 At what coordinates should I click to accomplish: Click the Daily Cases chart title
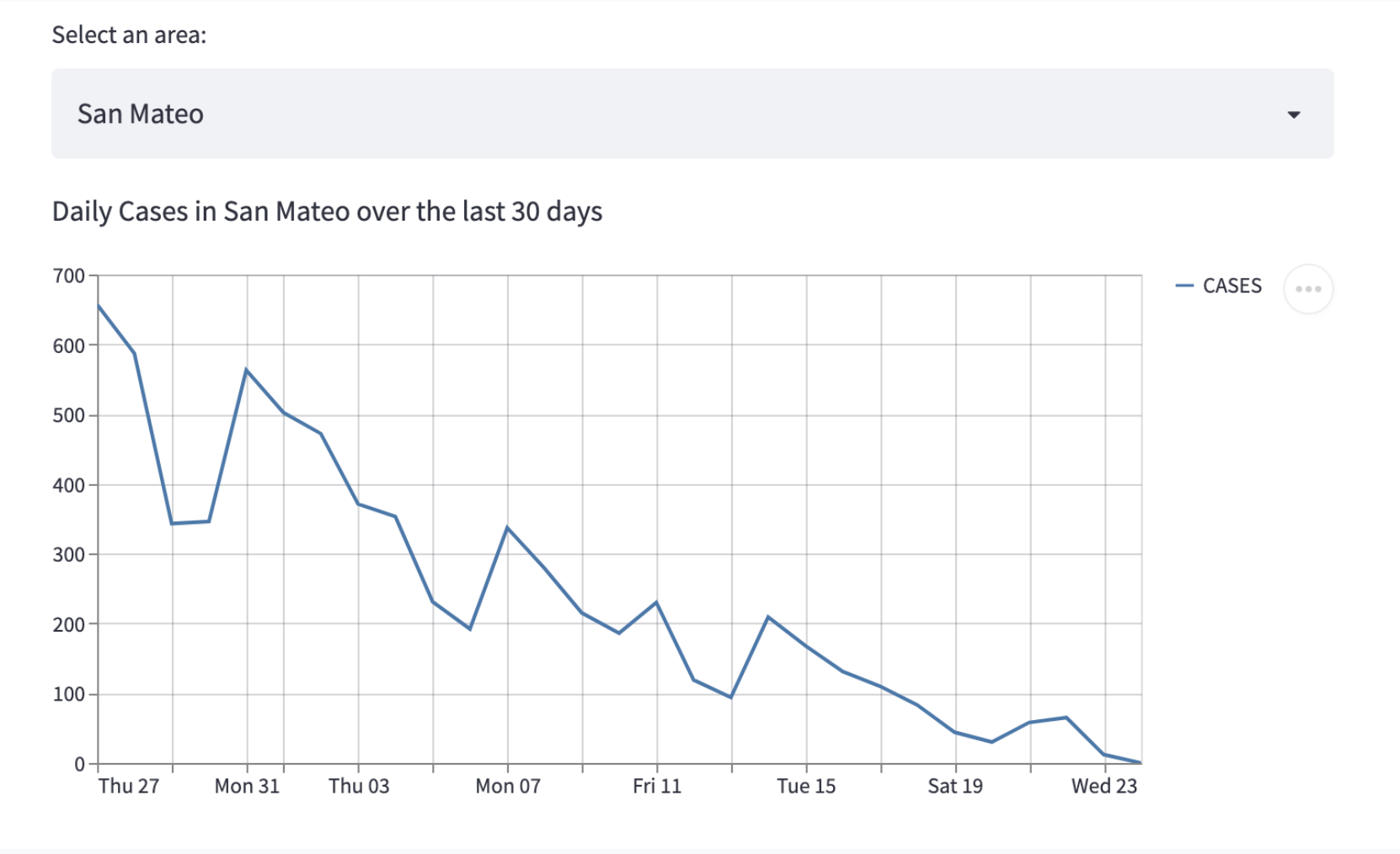point(327,211)
